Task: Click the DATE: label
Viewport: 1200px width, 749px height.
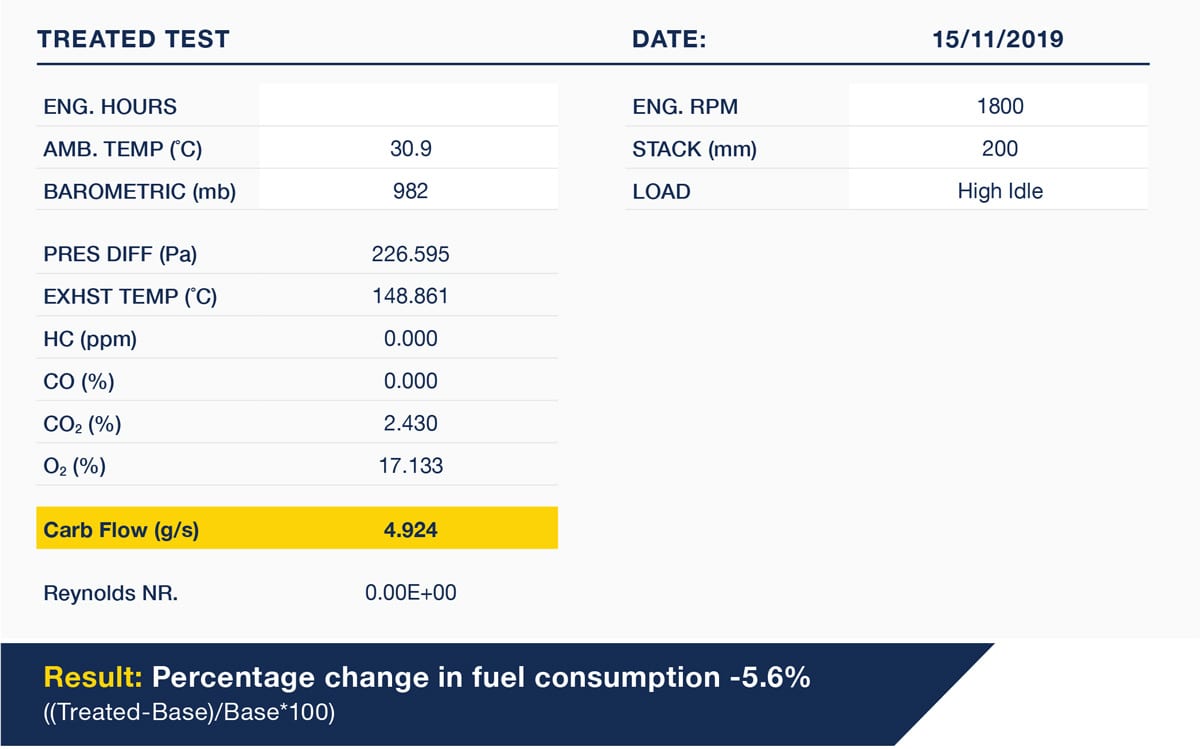Action: 669,40
